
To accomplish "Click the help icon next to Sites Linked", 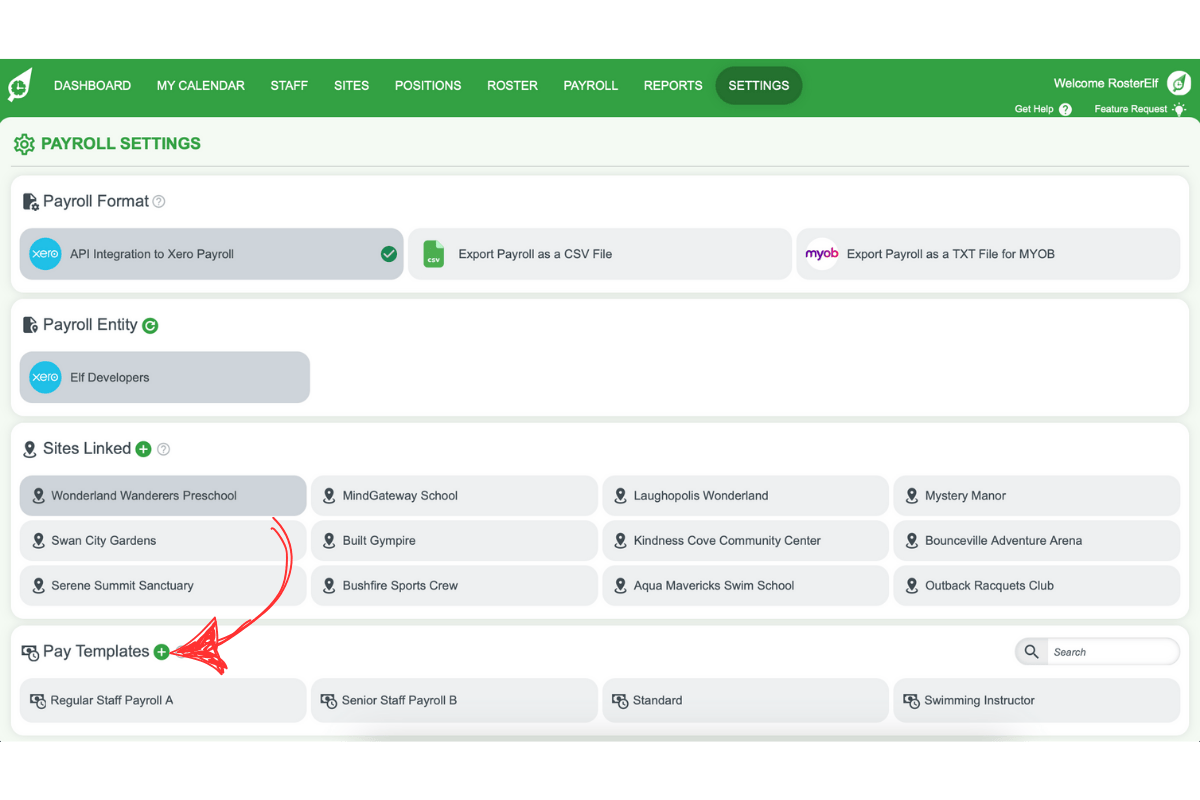I will [163, 448].
